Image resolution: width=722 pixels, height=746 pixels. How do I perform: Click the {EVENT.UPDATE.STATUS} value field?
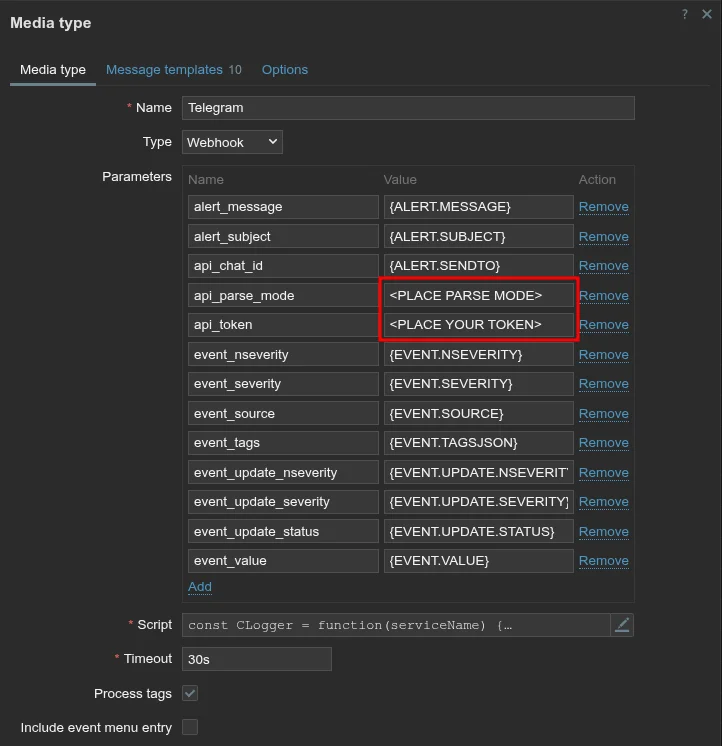(x=478, y=531)
